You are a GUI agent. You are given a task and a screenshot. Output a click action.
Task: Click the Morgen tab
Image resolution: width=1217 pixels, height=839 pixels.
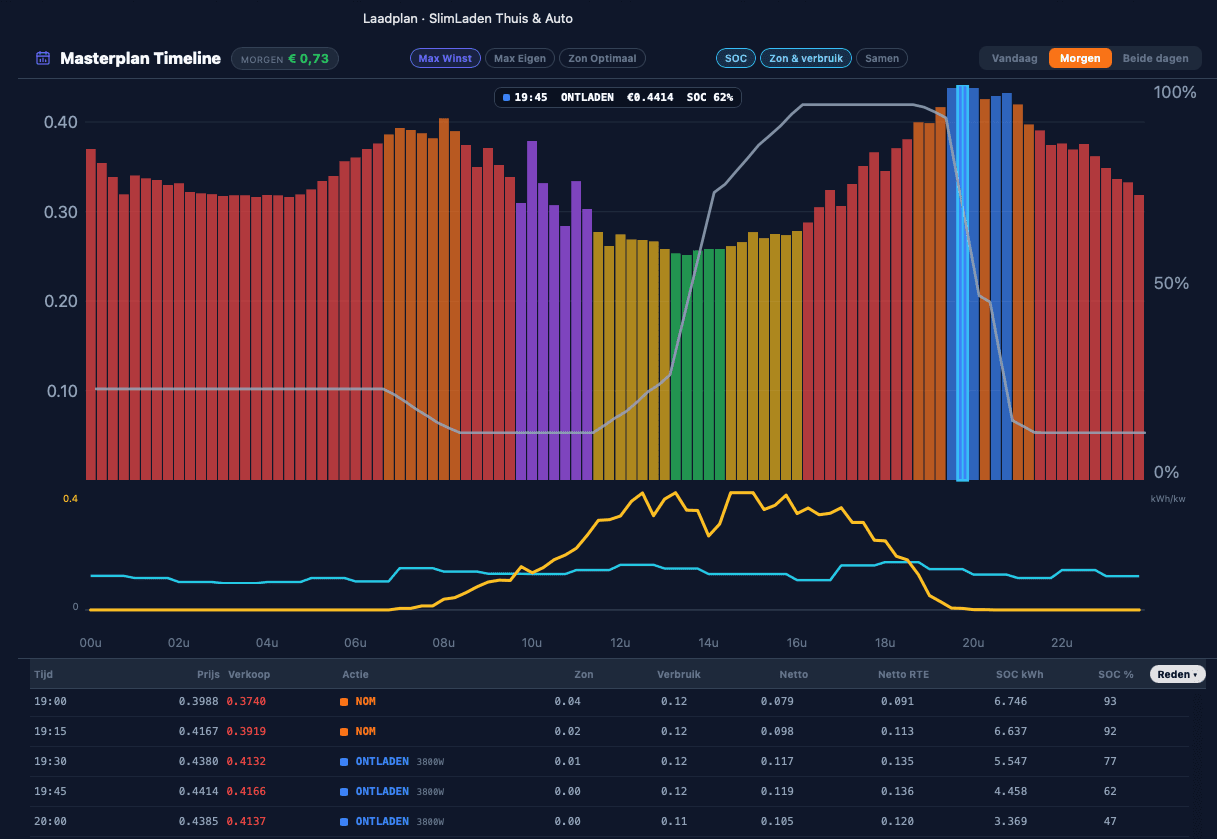point(1080,58)
